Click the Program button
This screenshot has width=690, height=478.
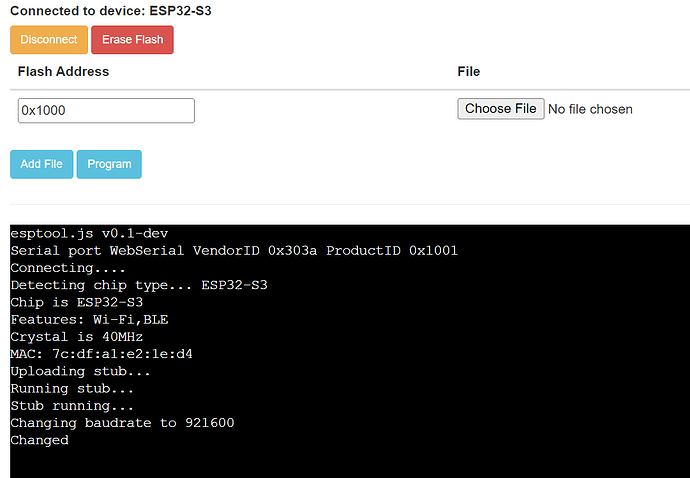pyautogui.click(x=109, y=164)
